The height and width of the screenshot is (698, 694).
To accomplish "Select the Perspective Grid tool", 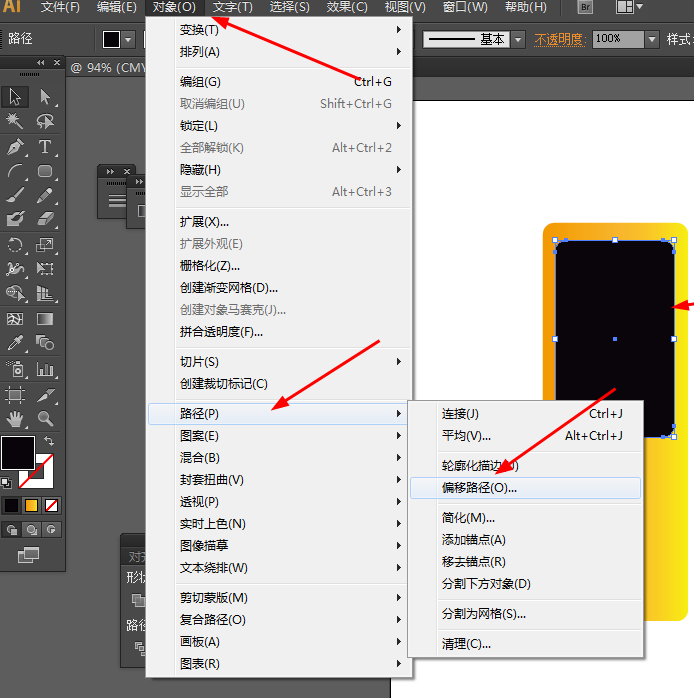I will [x=45, y=293].
